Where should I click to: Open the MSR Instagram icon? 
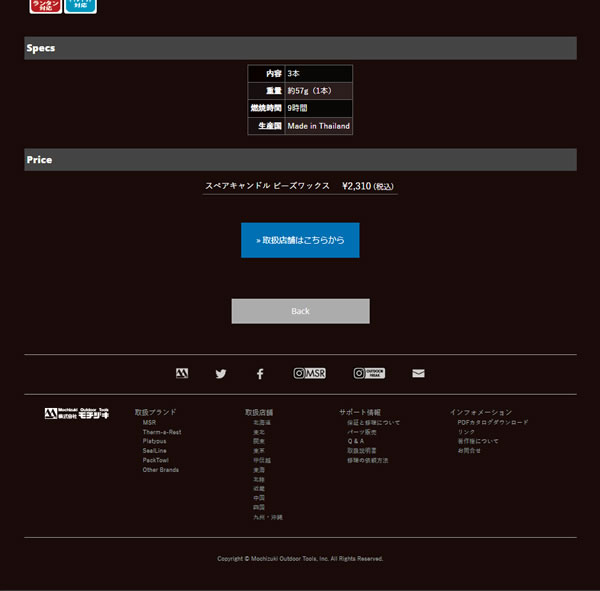tap(310, 373)
